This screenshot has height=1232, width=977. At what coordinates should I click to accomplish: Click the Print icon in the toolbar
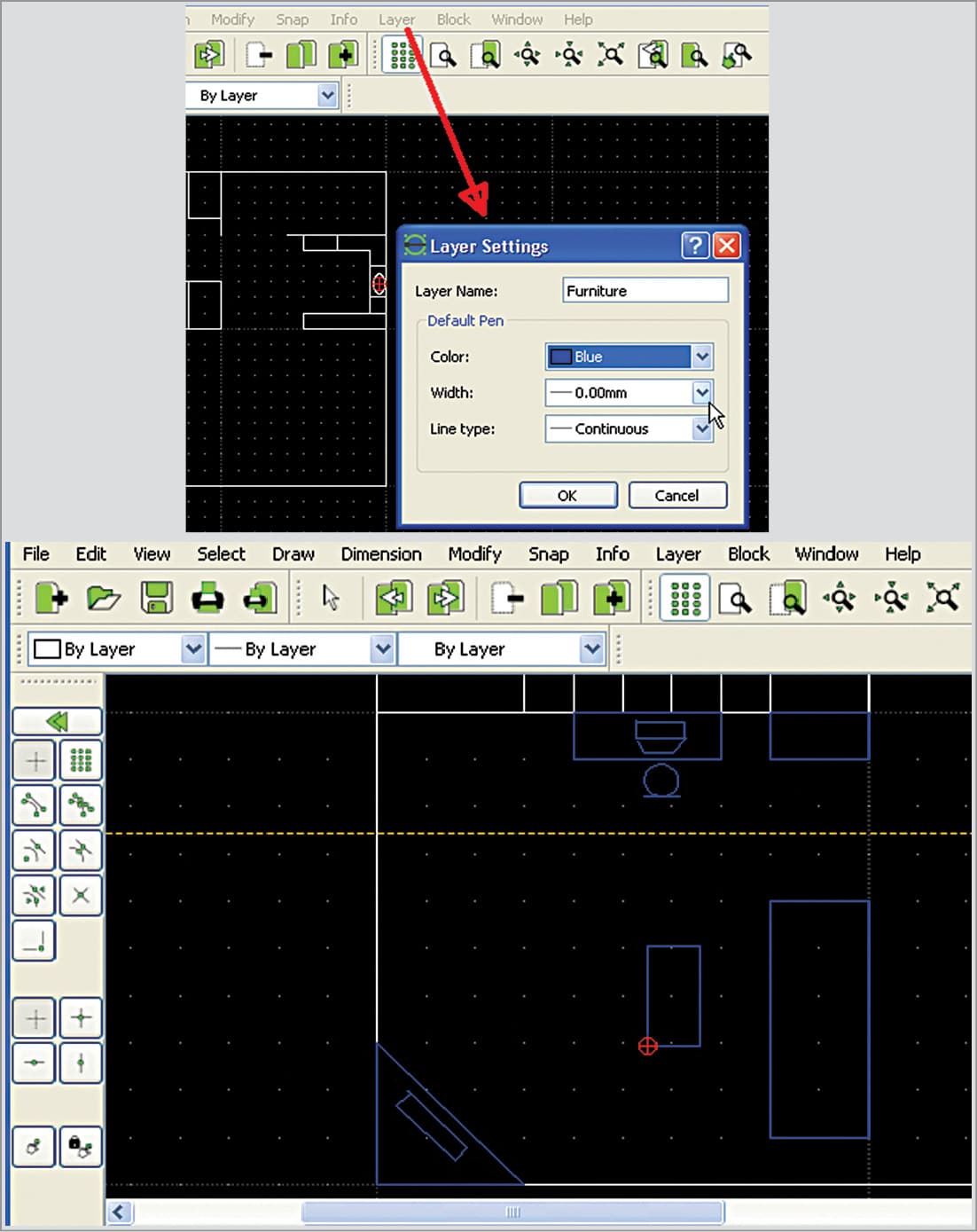(208, 598)
